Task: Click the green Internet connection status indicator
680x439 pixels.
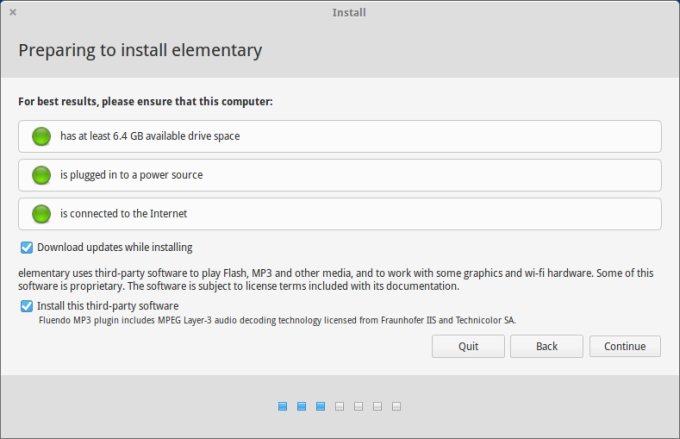Action: (42, 214)
